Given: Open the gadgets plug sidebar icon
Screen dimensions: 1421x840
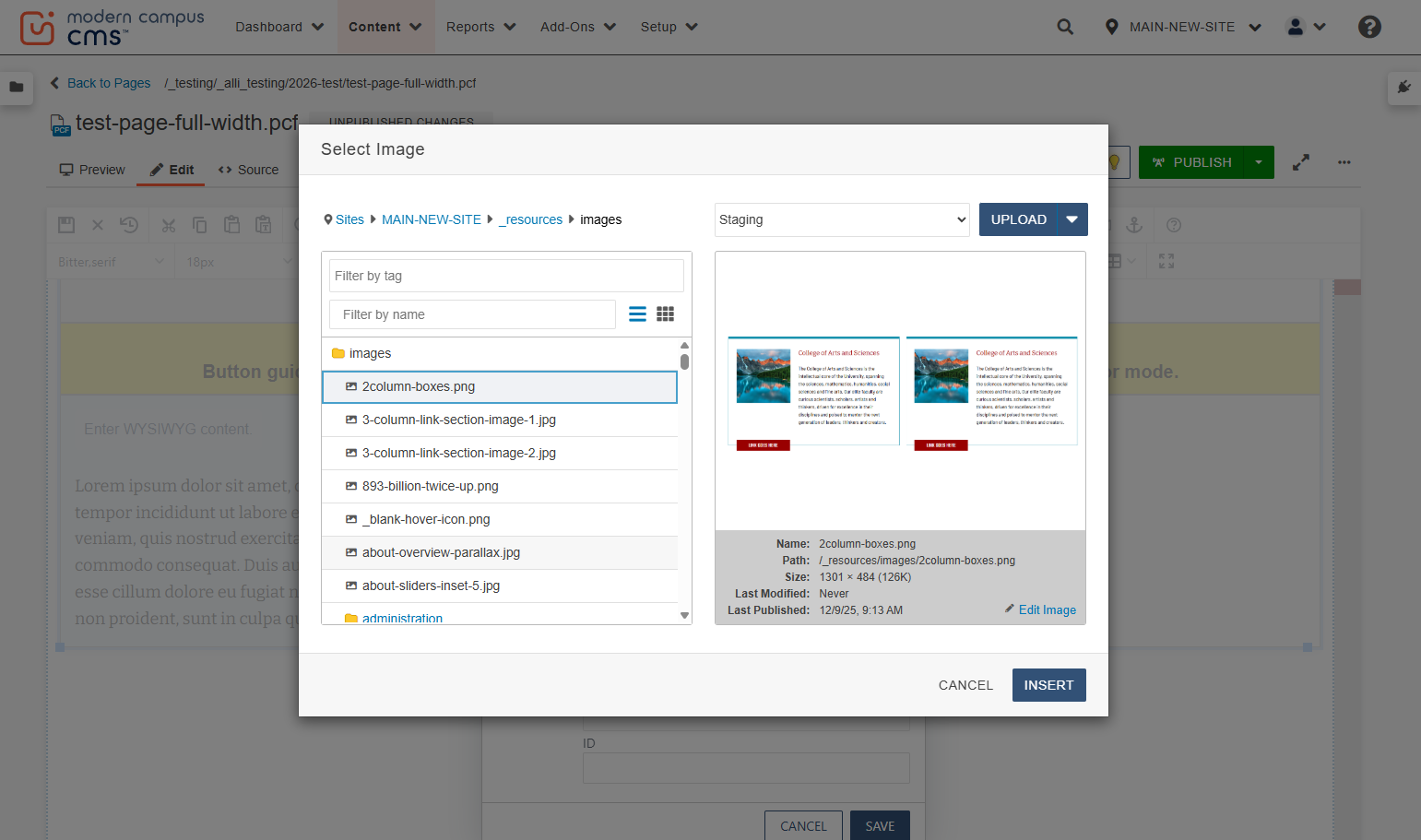Looking at the screenshot, I should [1403, 87].
